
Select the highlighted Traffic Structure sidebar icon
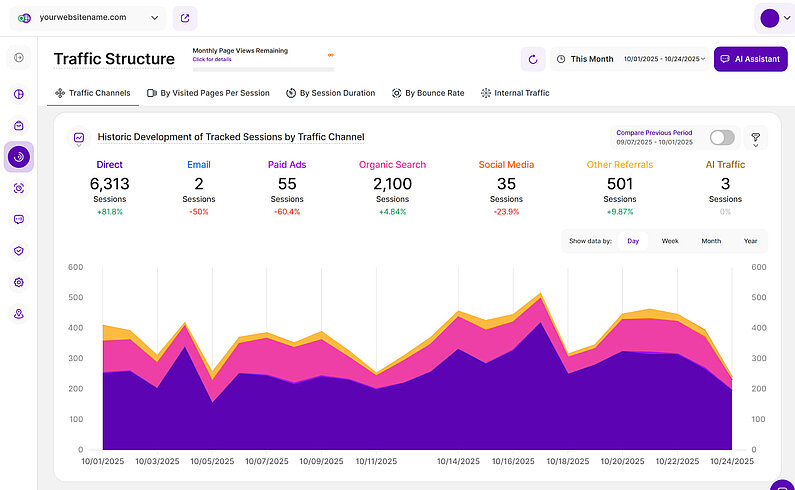point(19,157)
